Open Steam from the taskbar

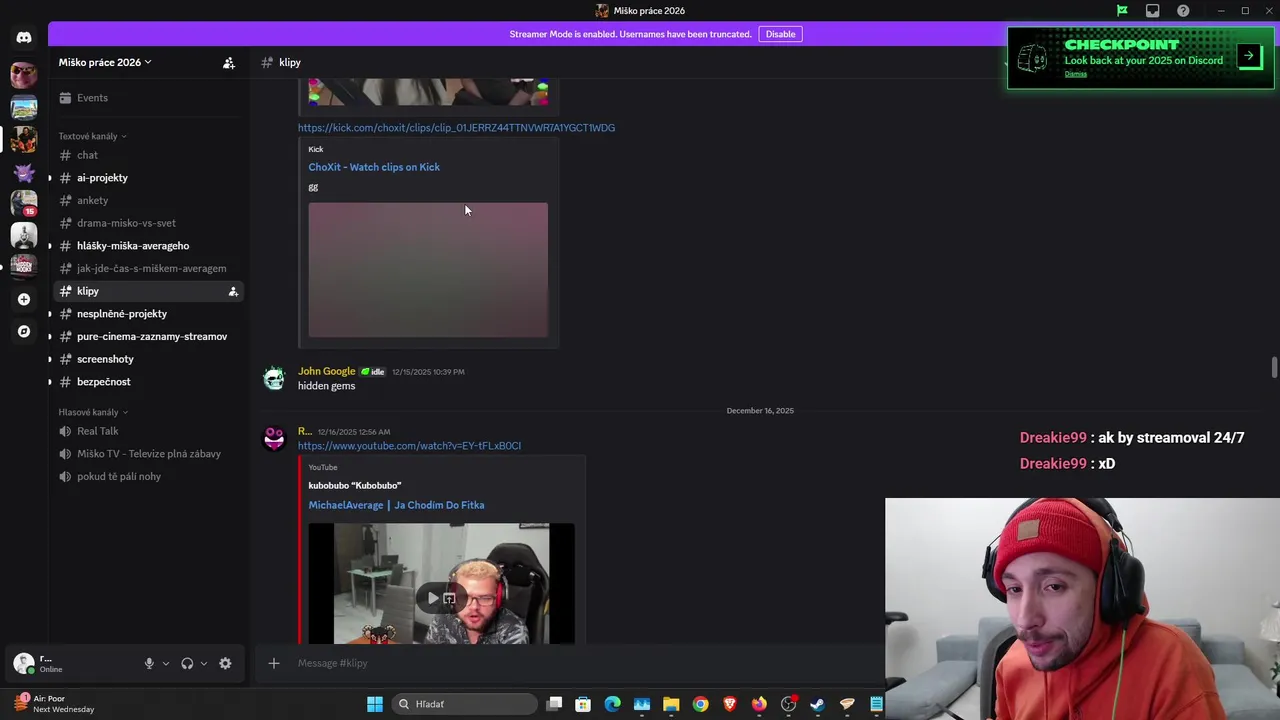click(817, 704)
